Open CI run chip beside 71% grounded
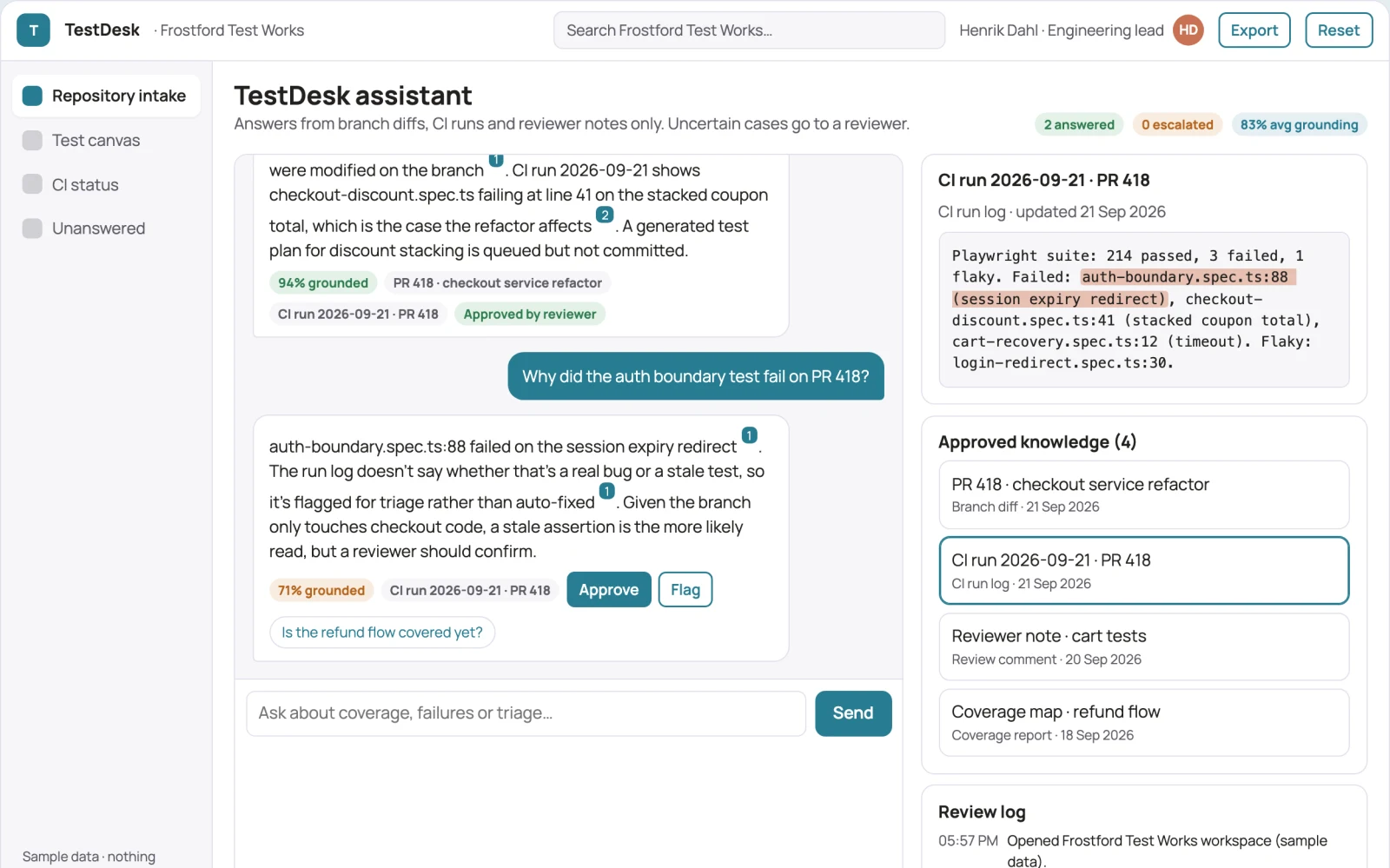This screenshot has width=1390, height=868. pyautogui.click(x=470, y=591)
